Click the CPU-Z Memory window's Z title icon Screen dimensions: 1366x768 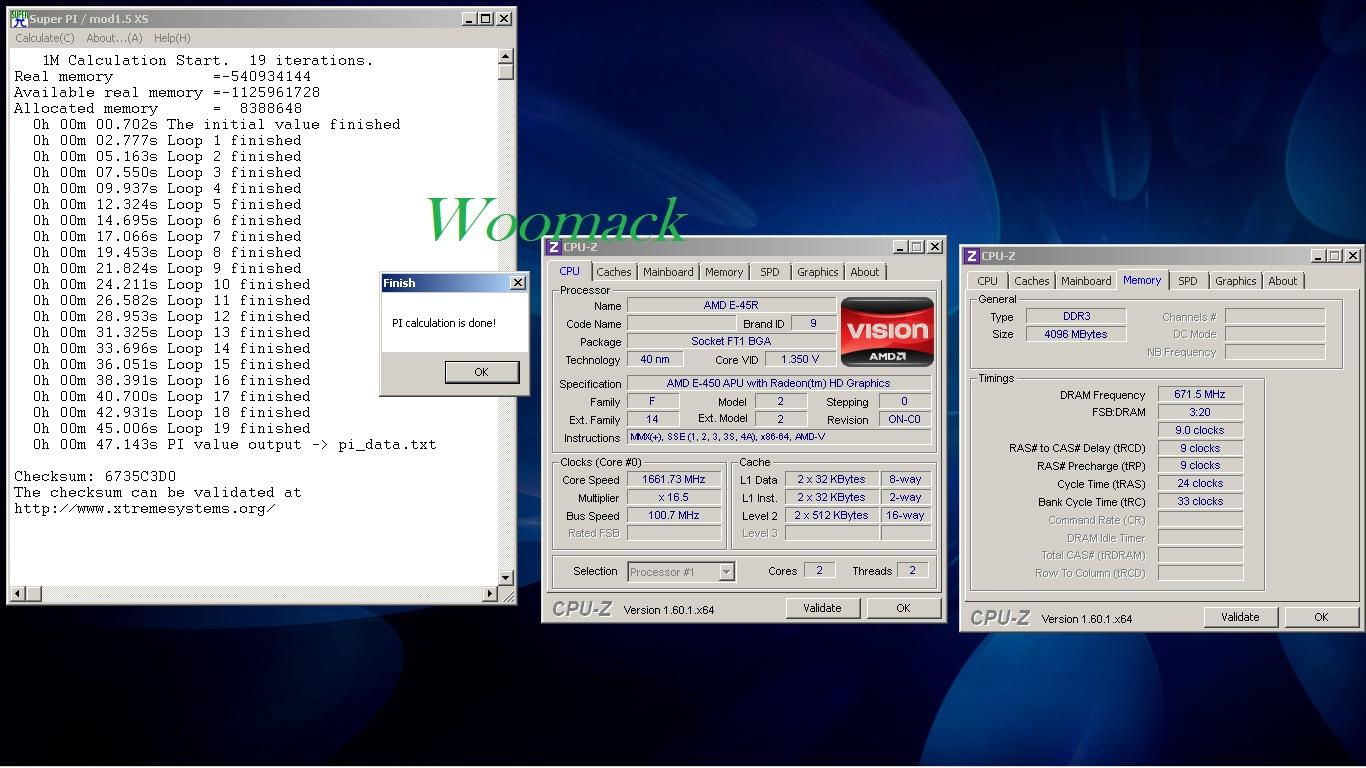(x=972, y=256)
